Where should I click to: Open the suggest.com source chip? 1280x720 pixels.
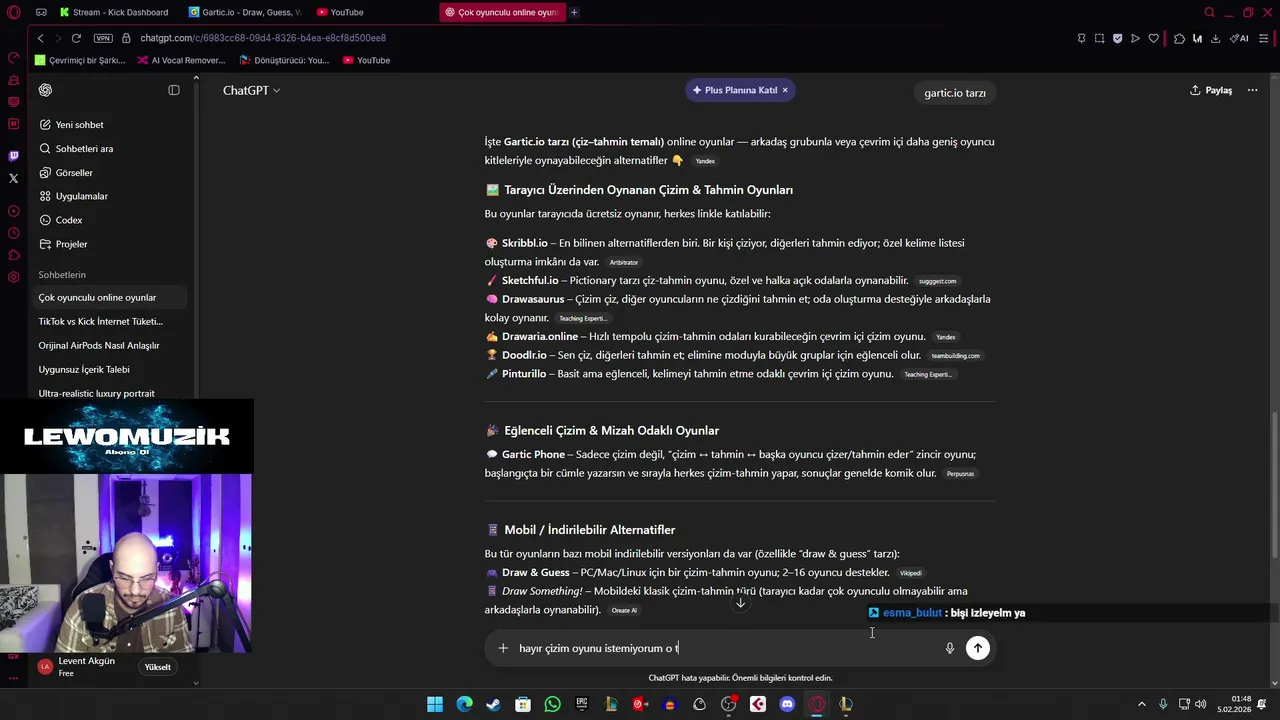[937, 281]
